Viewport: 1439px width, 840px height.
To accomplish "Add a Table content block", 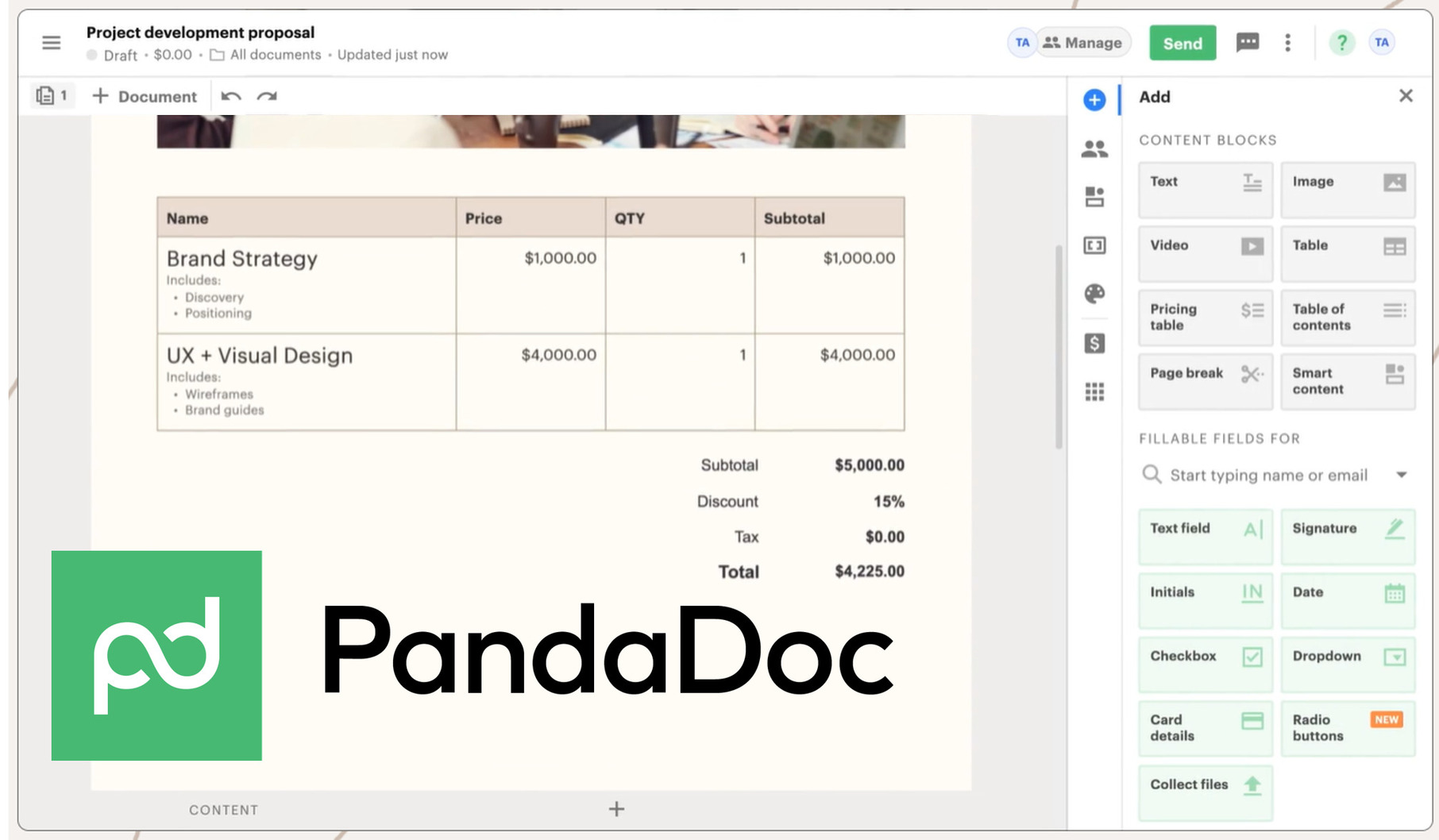I will click(1348, 254).
